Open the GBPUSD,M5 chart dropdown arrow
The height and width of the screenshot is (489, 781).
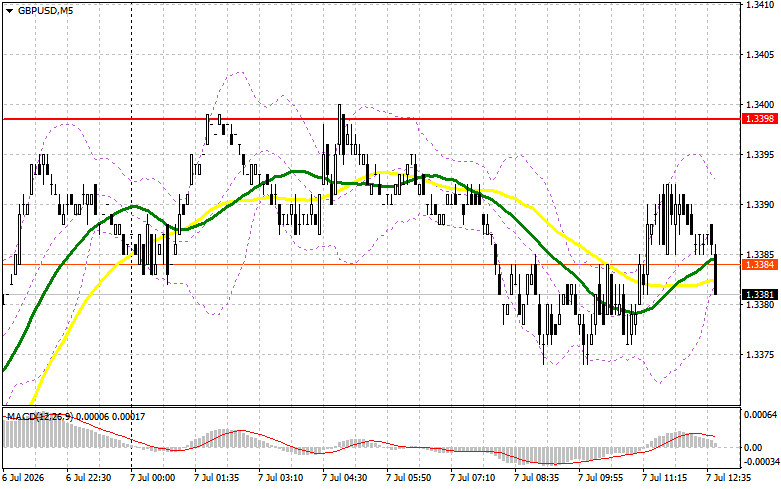point(9,10)
